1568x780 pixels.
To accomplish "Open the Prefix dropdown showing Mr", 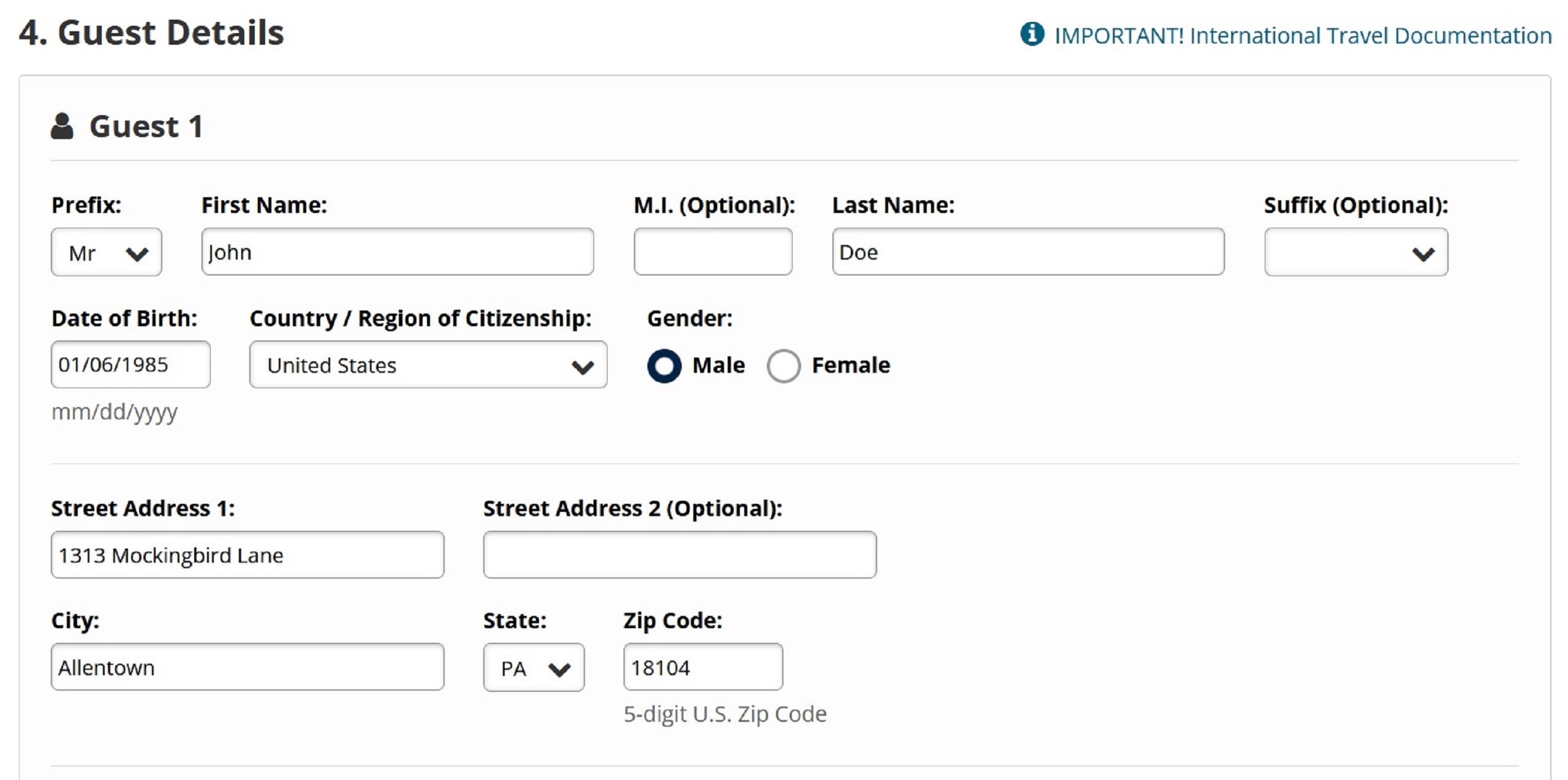I will point(107,252).
